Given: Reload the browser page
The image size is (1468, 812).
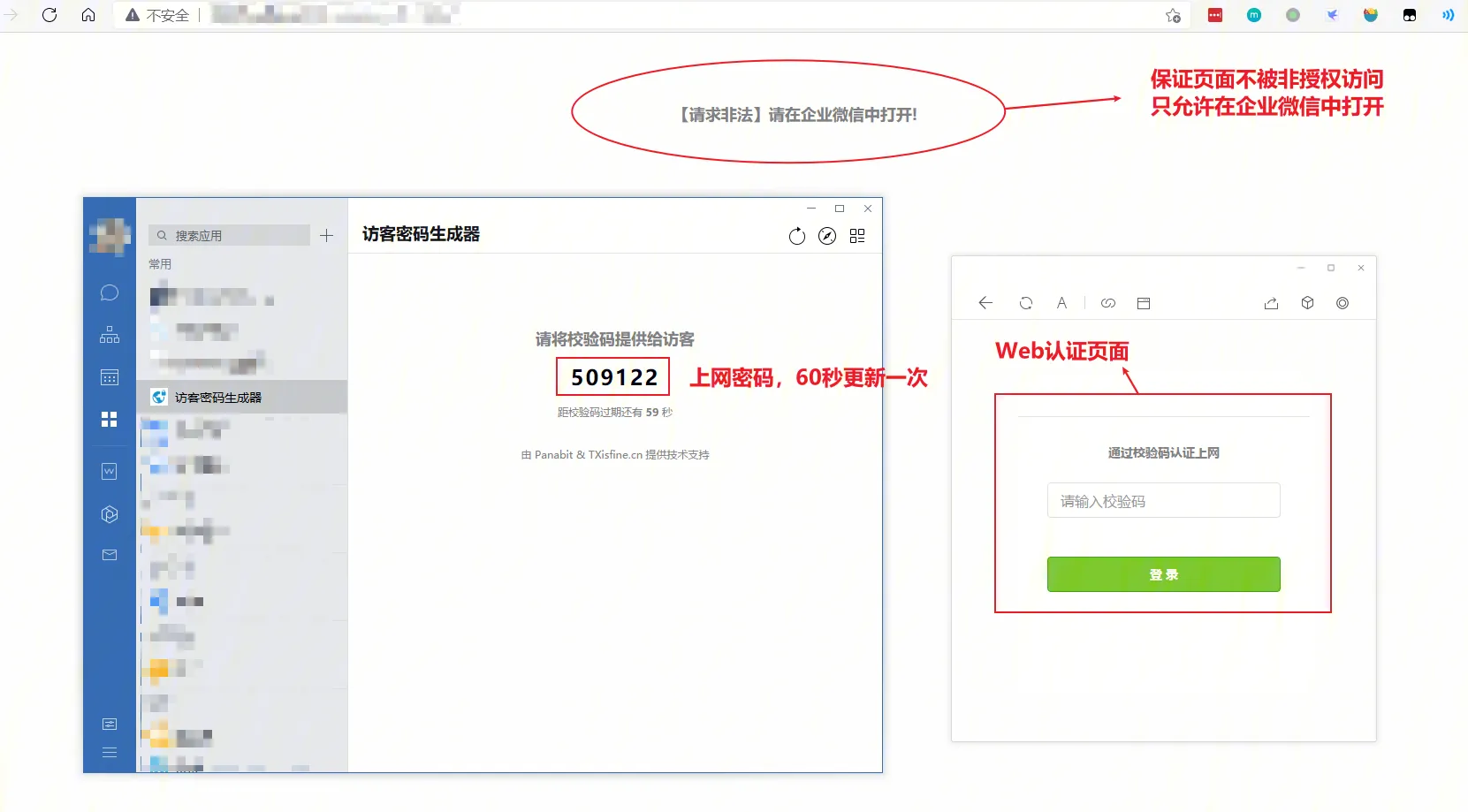Looking at the screenshot, I should click(49, 15).
